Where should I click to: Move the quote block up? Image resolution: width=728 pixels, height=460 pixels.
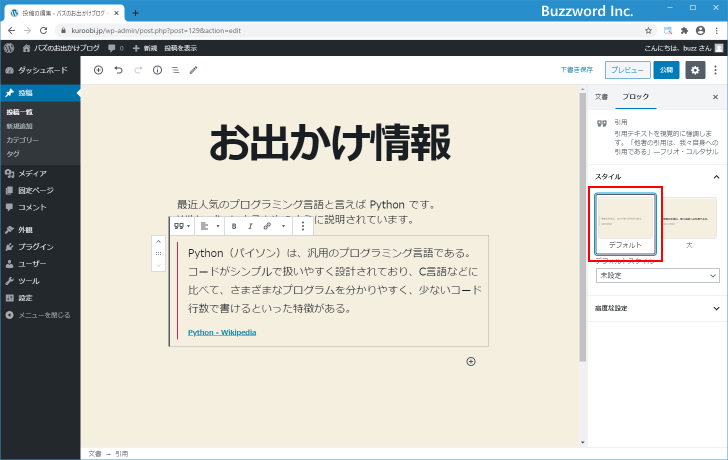point(158,242)
